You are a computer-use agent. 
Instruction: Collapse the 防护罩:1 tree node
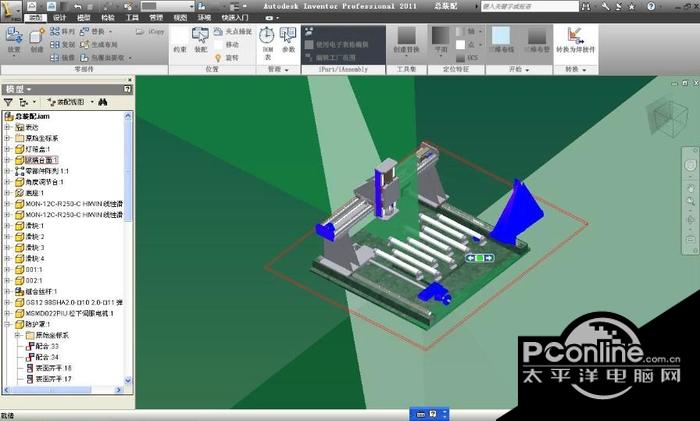point(7,324)
